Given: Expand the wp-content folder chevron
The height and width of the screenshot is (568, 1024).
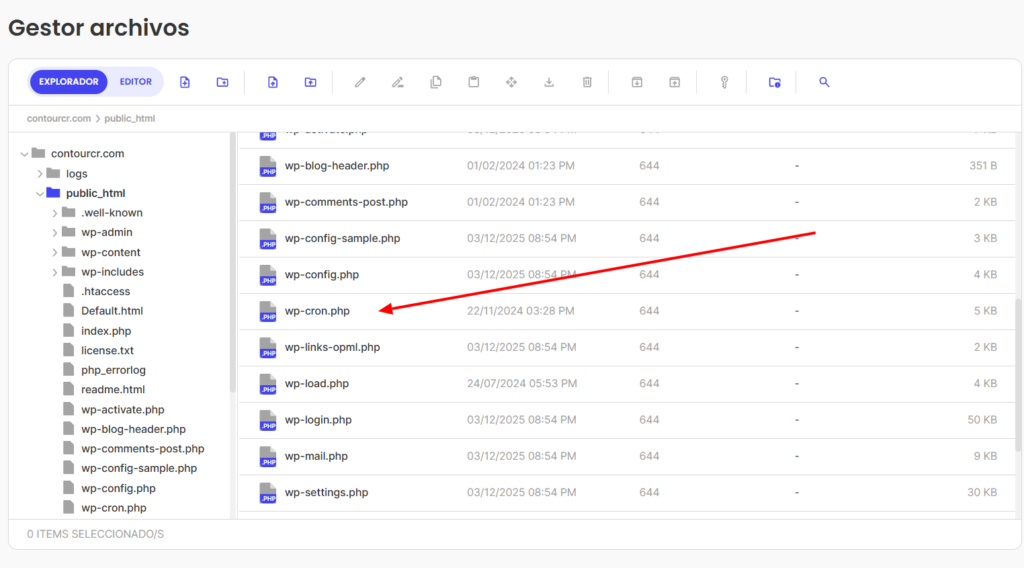Looking at the screenshot, I should point(55,253).
